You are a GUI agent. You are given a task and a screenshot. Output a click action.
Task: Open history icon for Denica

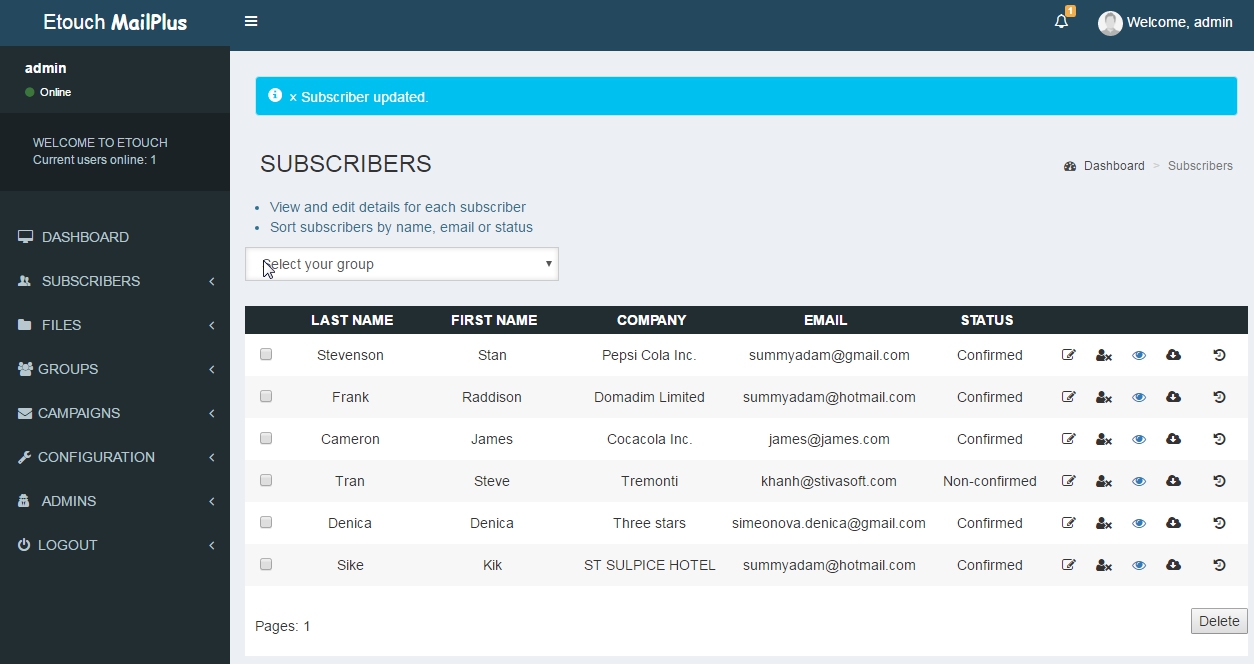1219,523
